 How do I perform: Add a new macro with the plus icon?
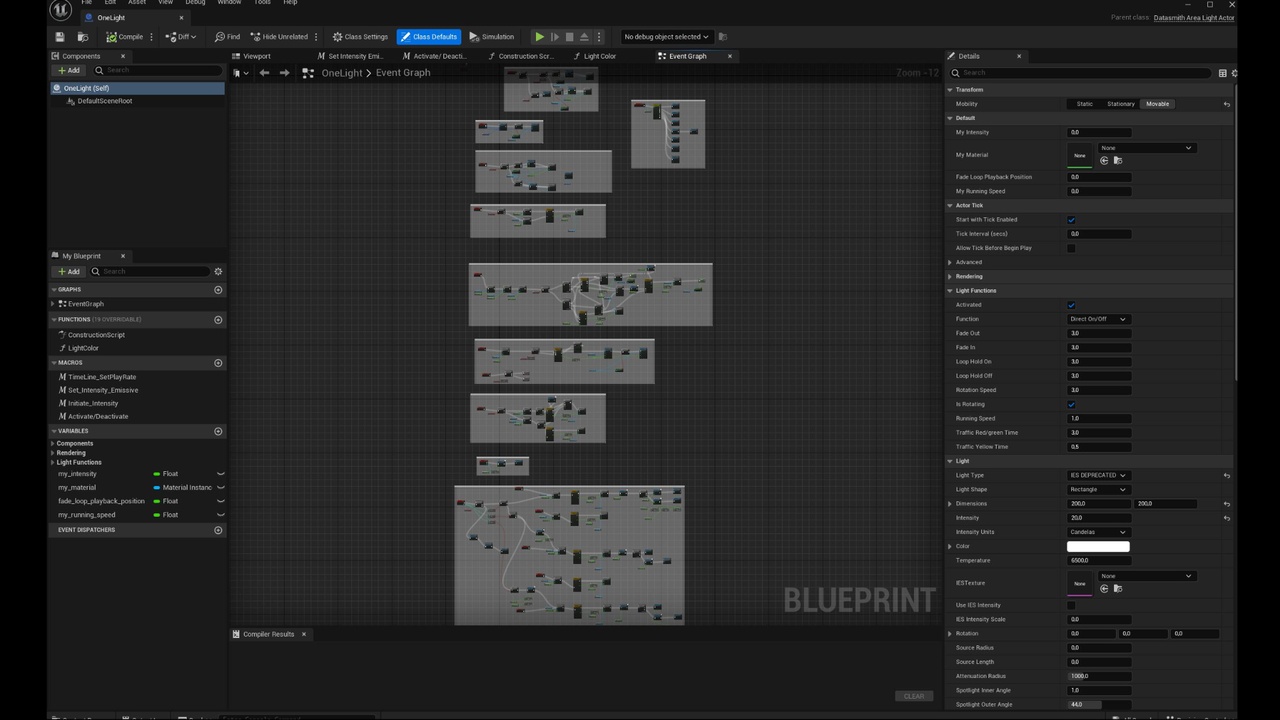[218, 363]
